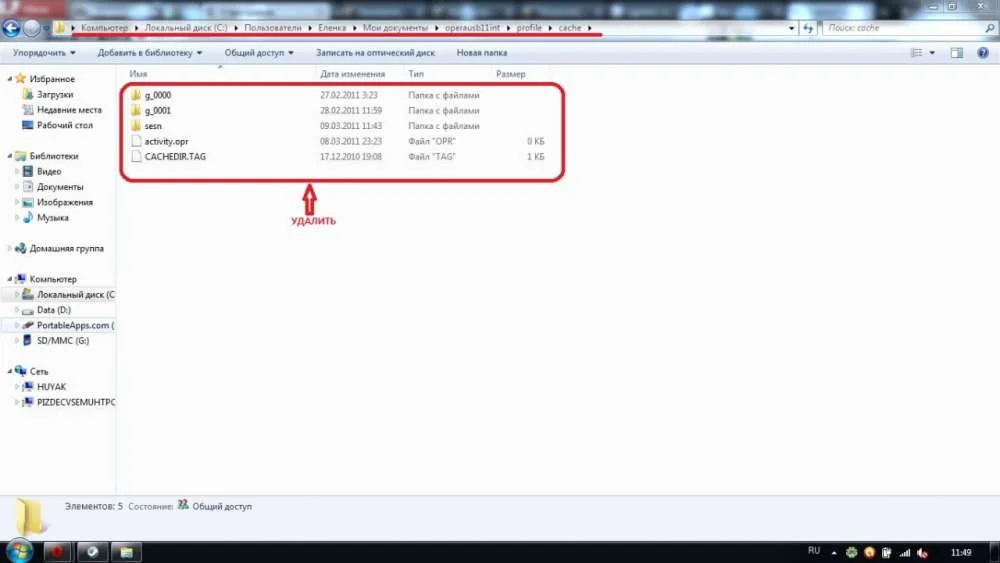
Task: Open the red taskbar application icon
Action: point(57,552)
